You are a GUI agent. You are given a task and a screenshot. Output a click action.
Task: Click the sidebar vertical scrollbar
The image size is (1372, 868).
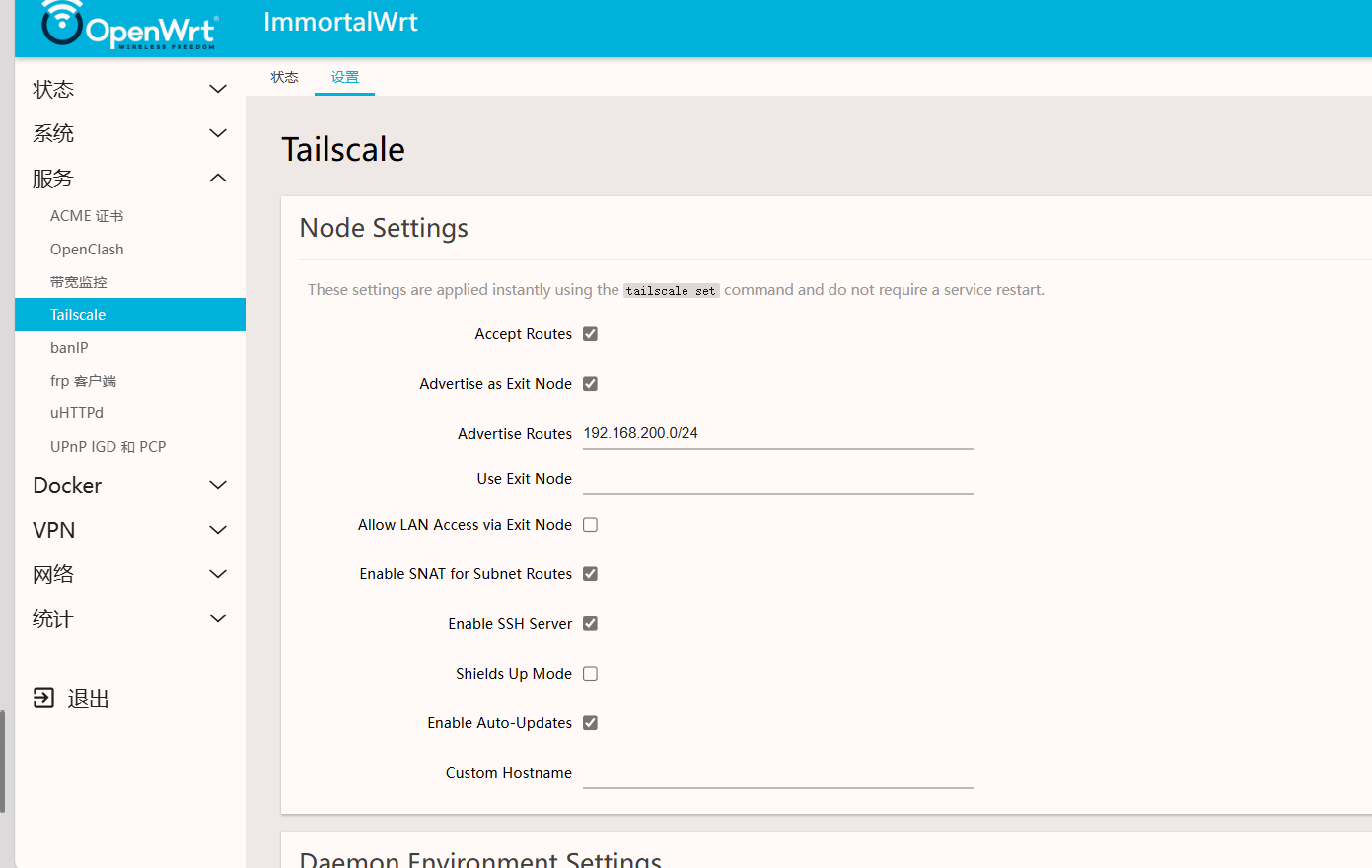pos(2,760)
